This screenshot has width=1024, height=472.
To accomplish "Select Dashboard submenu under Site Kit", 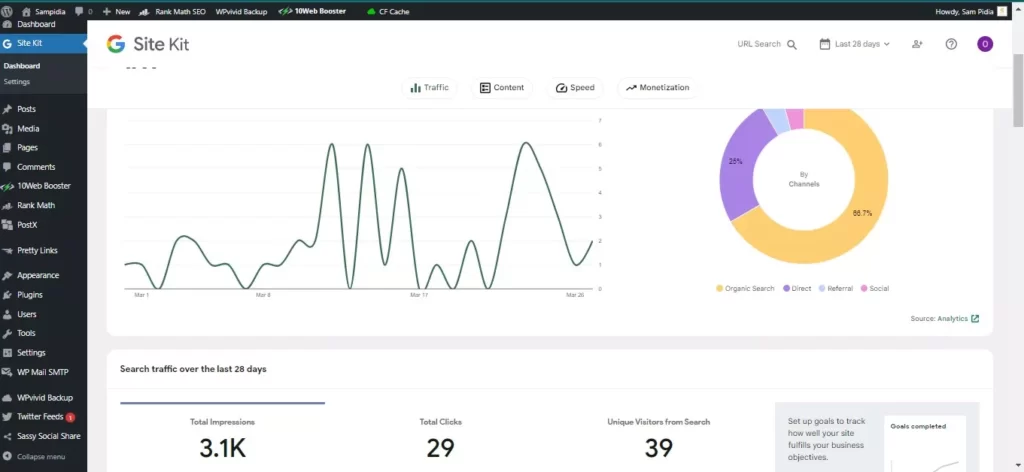I will tap(22, 66).
